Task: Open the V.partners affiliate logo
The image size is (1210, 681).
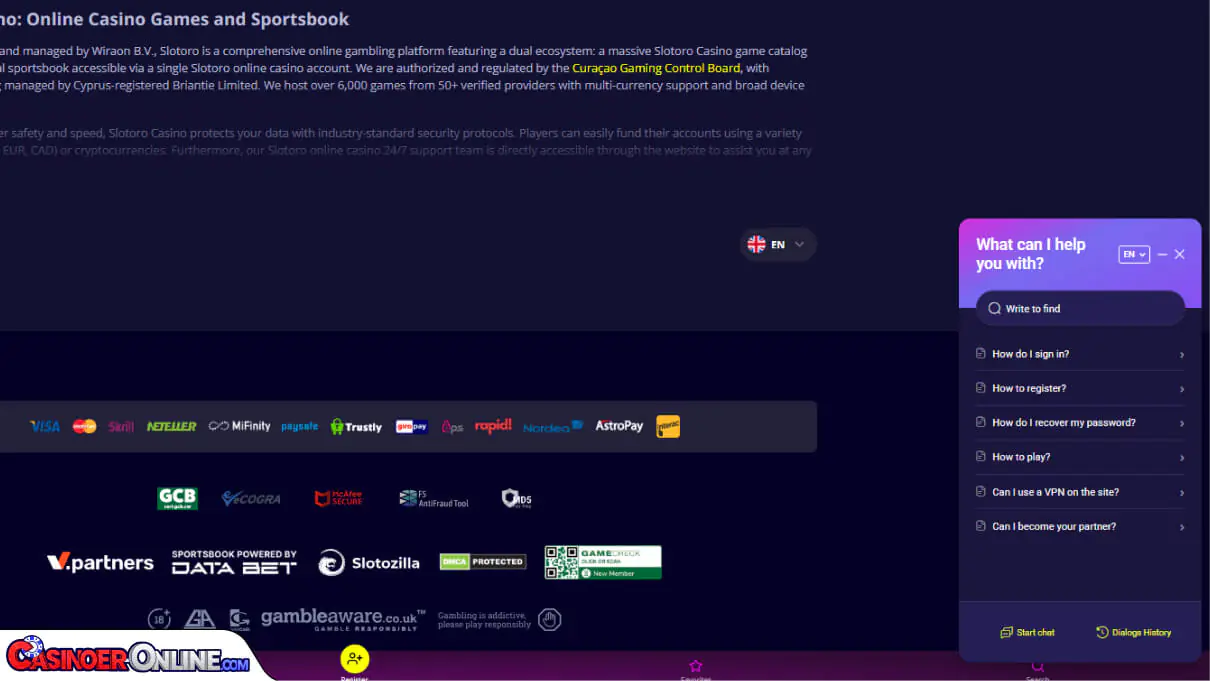Action: coord(100,562)
